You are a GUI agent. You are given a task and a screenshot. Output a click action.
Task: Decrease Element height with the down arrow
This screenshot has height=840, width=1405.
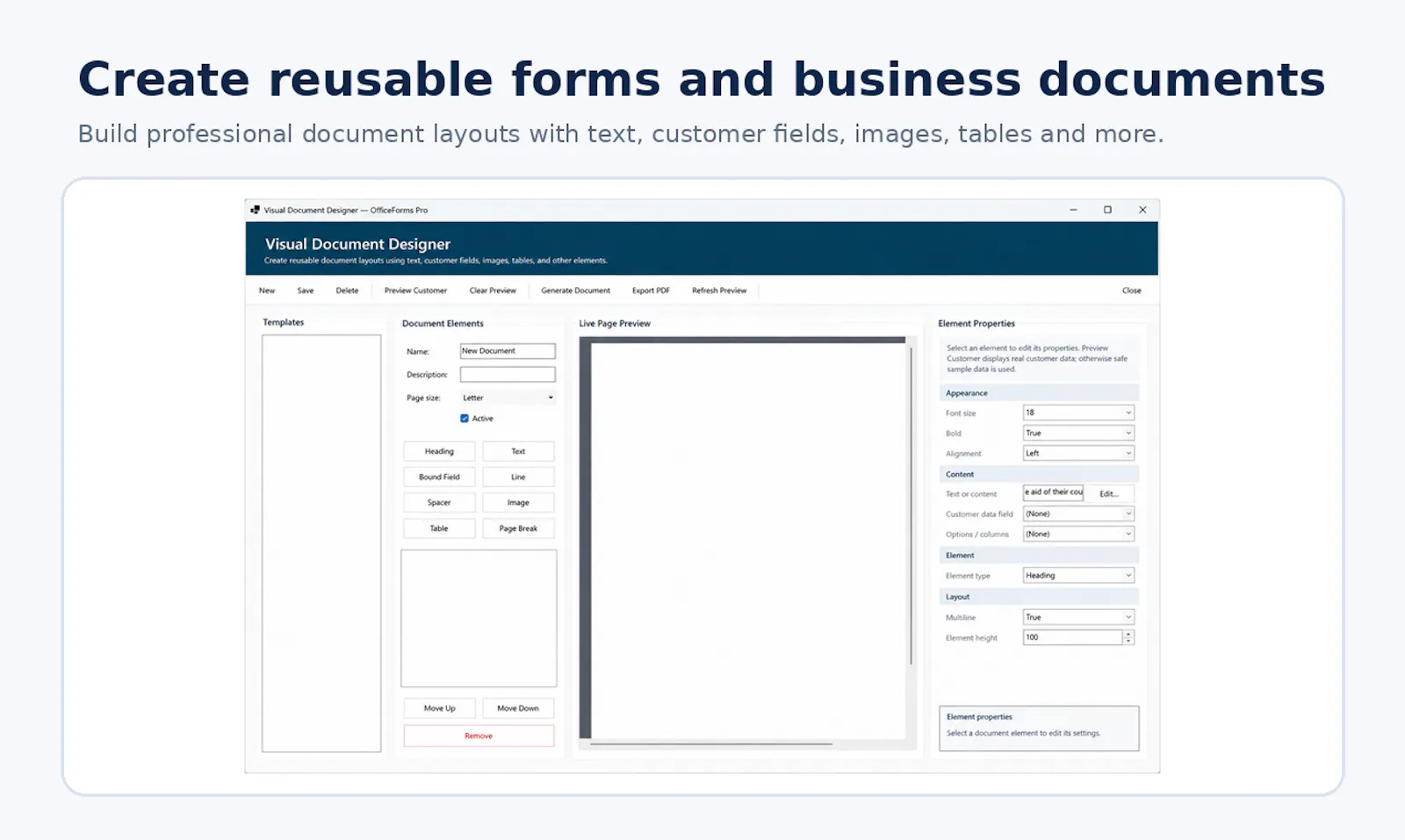point(1128,641)
